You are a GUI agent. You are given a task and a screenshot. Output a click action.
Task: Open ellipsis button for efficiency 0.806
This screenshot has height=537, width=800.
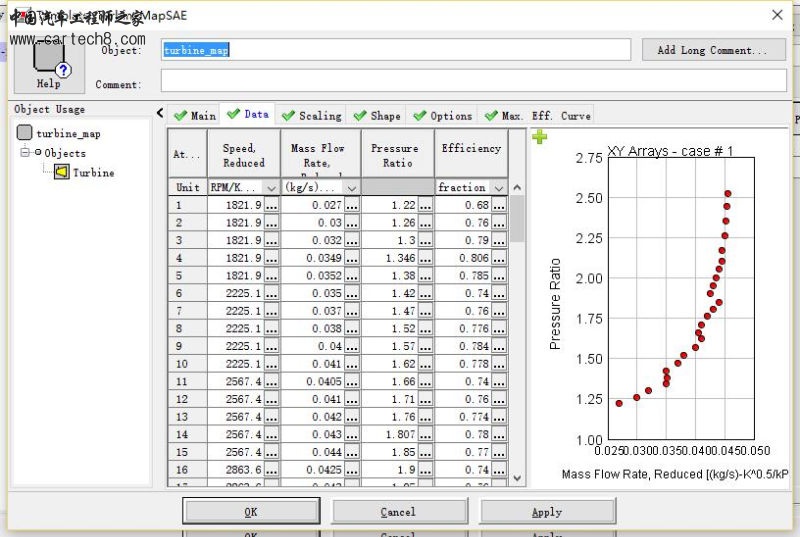[x=499, y=258]
